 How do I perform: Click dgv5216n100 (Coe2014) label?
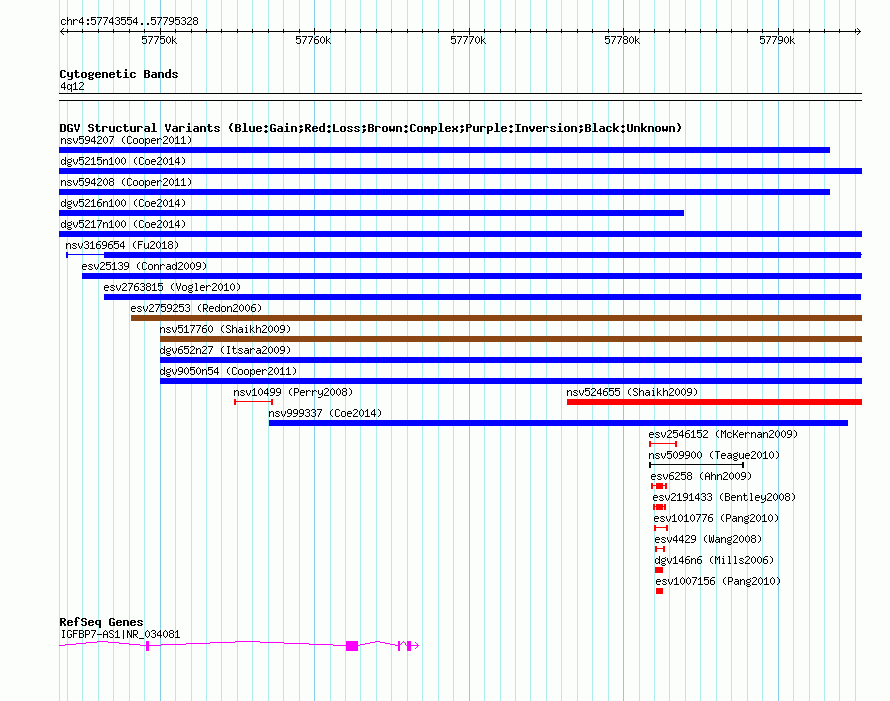point(123,203)
